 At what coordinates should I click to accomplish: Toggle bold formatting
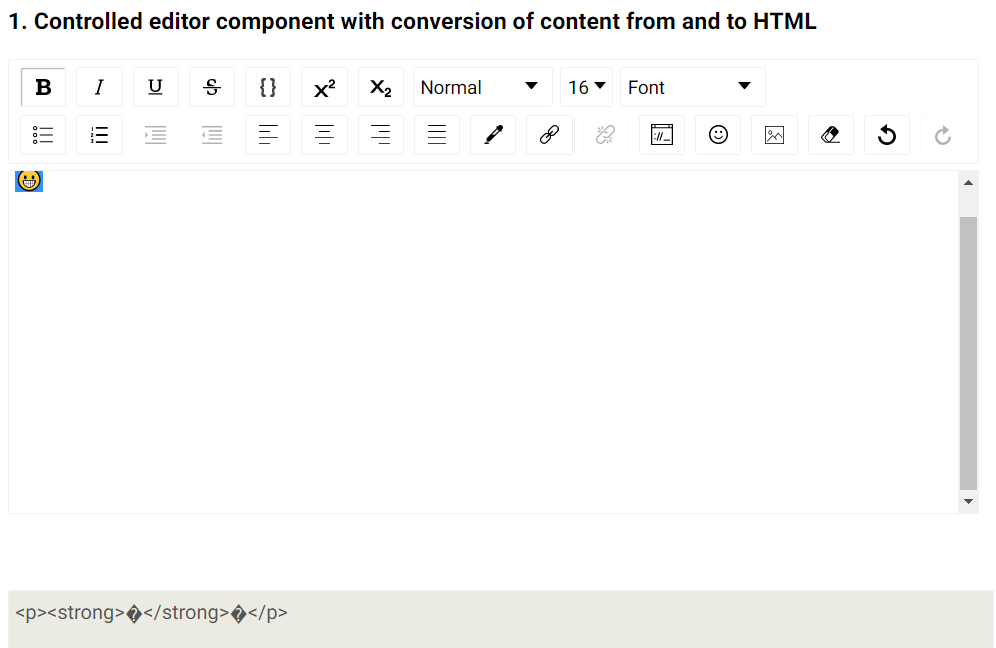(x=43, y=87)
